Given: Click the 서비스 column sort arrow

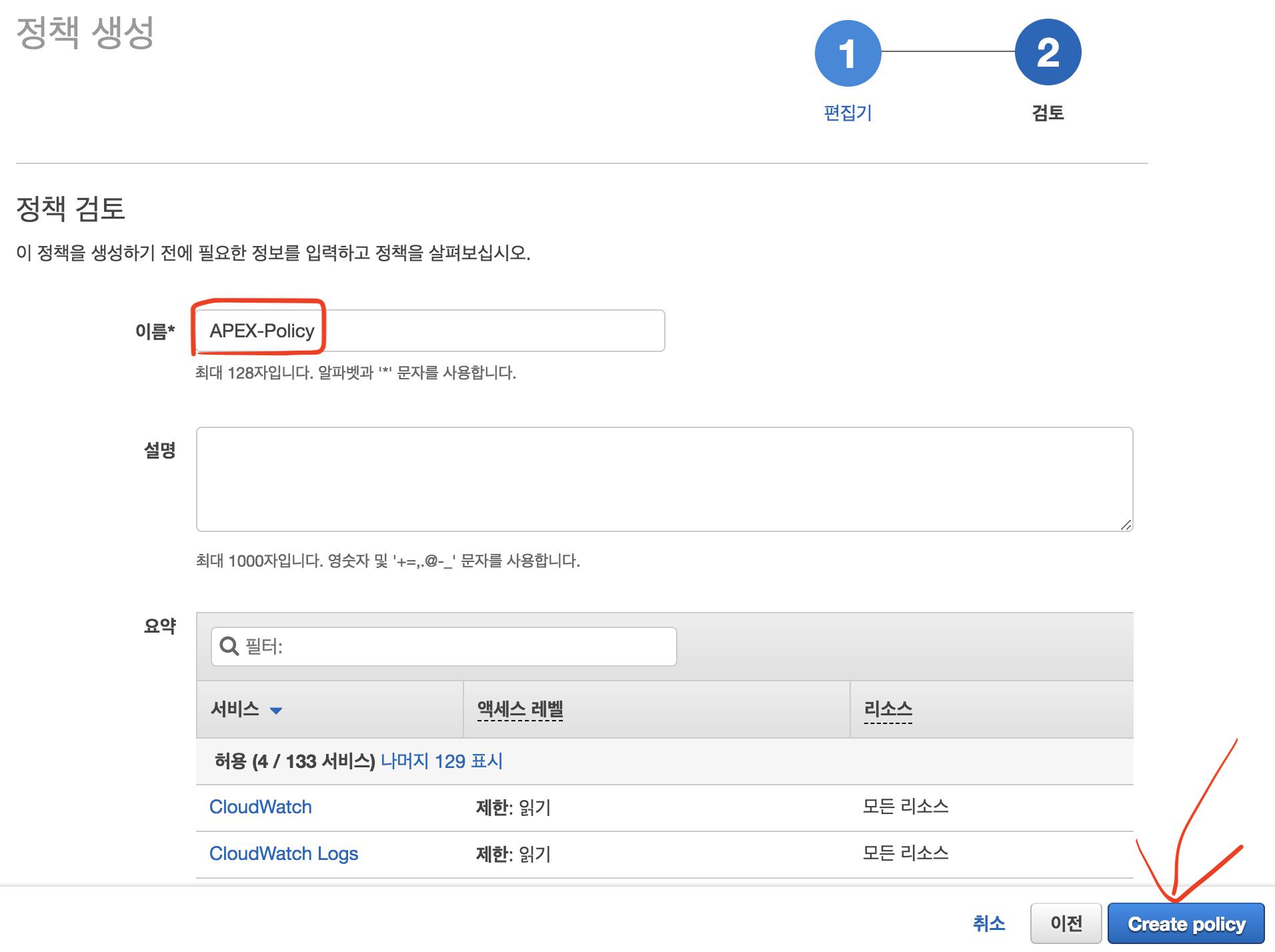Looking at the screenshot, I should 276,711.
